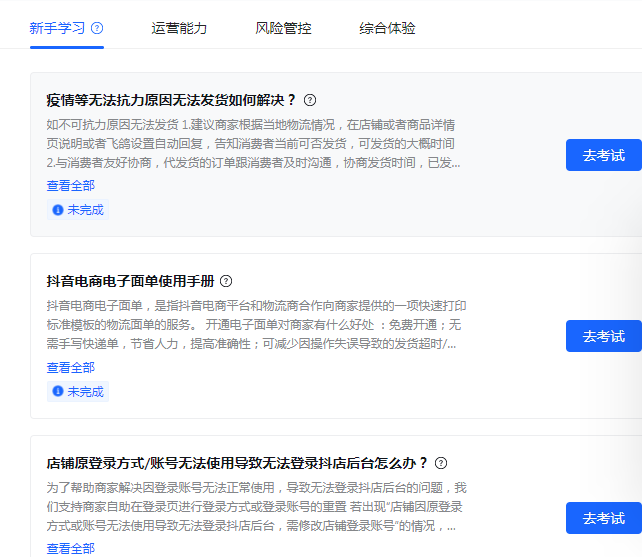This screenshot has height=557, width=642.
Task: Open 查看全部 under the 疫情 article
Action: [71, 186]
